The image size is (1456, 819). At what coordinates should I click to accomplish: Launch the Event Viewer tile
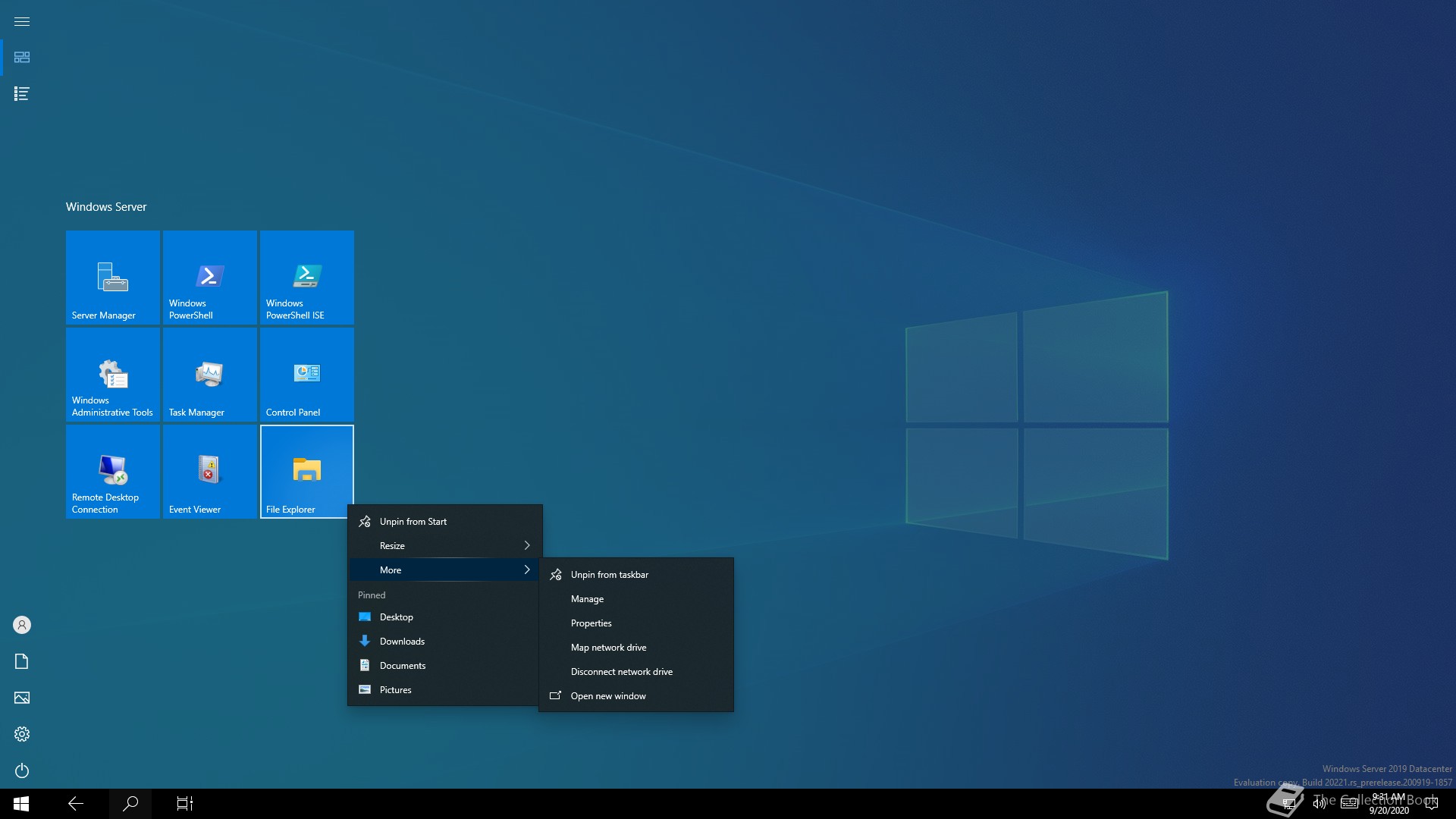pyautogui.click(x=210, y=472)
